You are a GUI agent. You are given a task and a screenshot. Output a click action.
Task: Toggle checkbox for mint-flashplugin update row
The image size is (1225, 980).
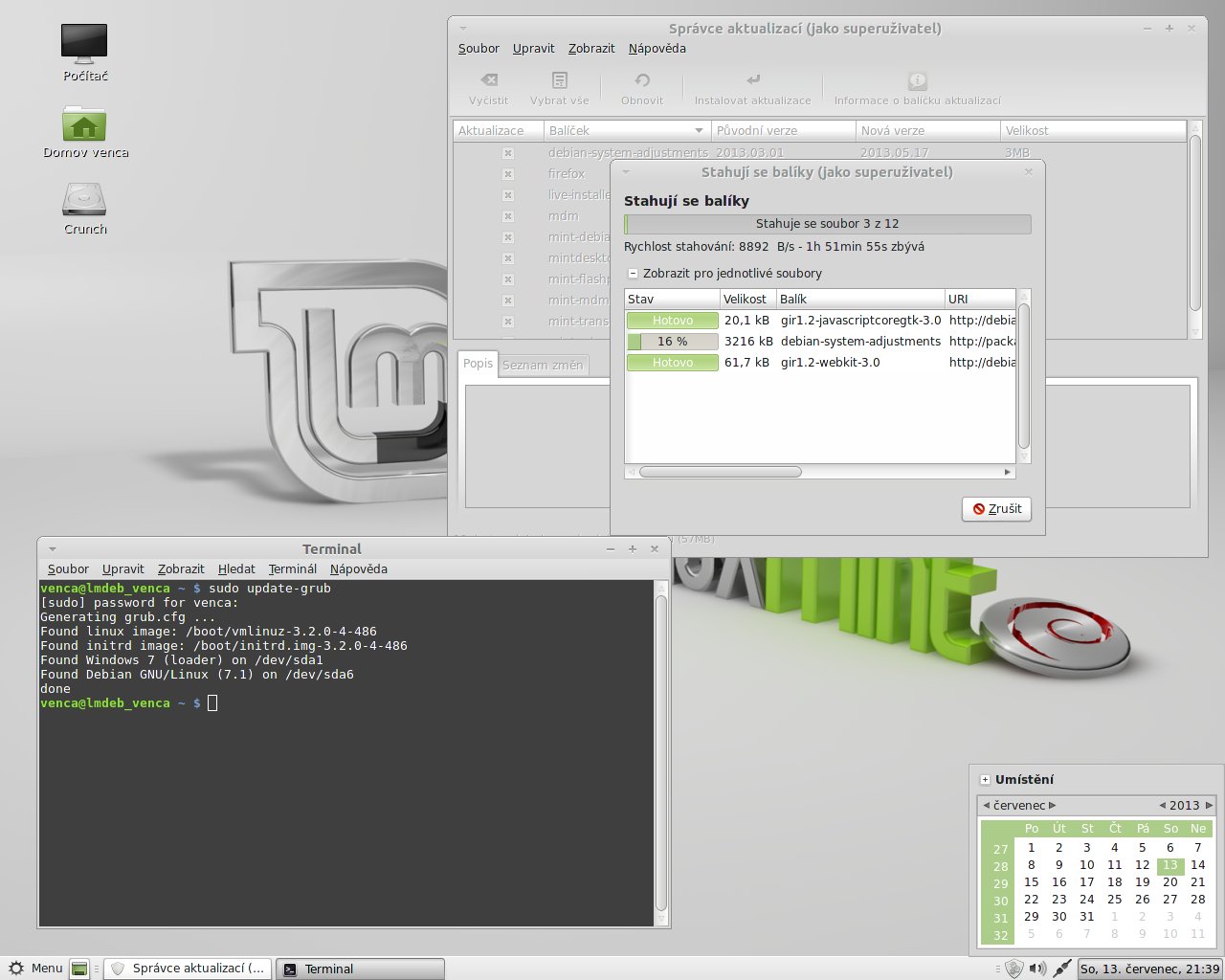pos(508,279)
